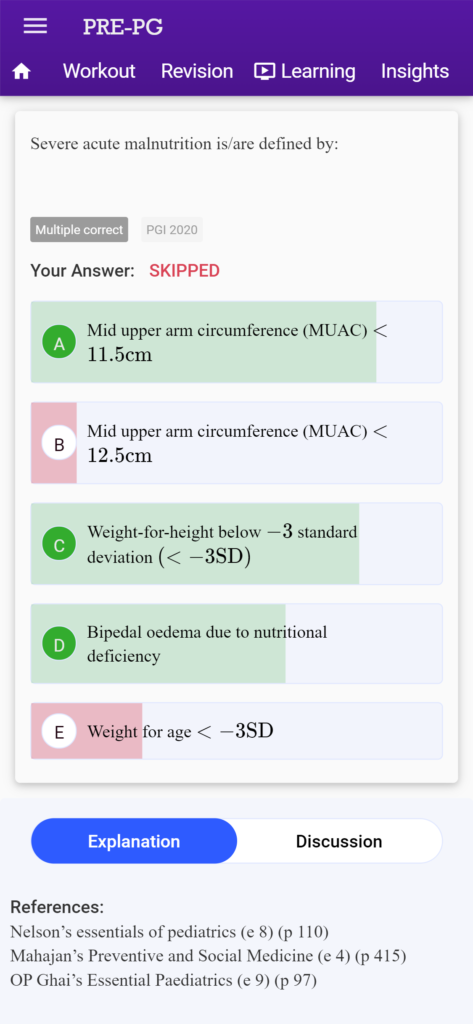Click the Multiple correct tag

pyautogui.click(x=79, y=230)
